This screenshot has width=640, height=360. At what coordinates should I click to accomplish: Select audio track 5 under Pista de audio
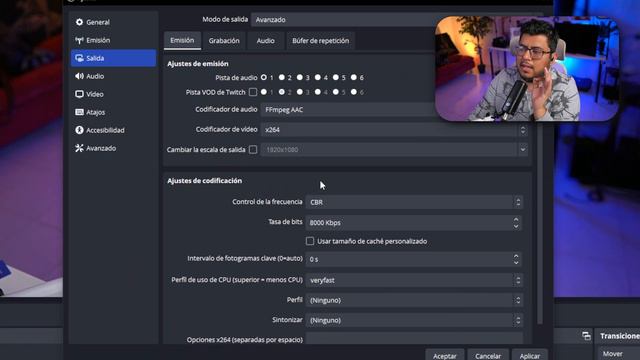click(336, 77)
